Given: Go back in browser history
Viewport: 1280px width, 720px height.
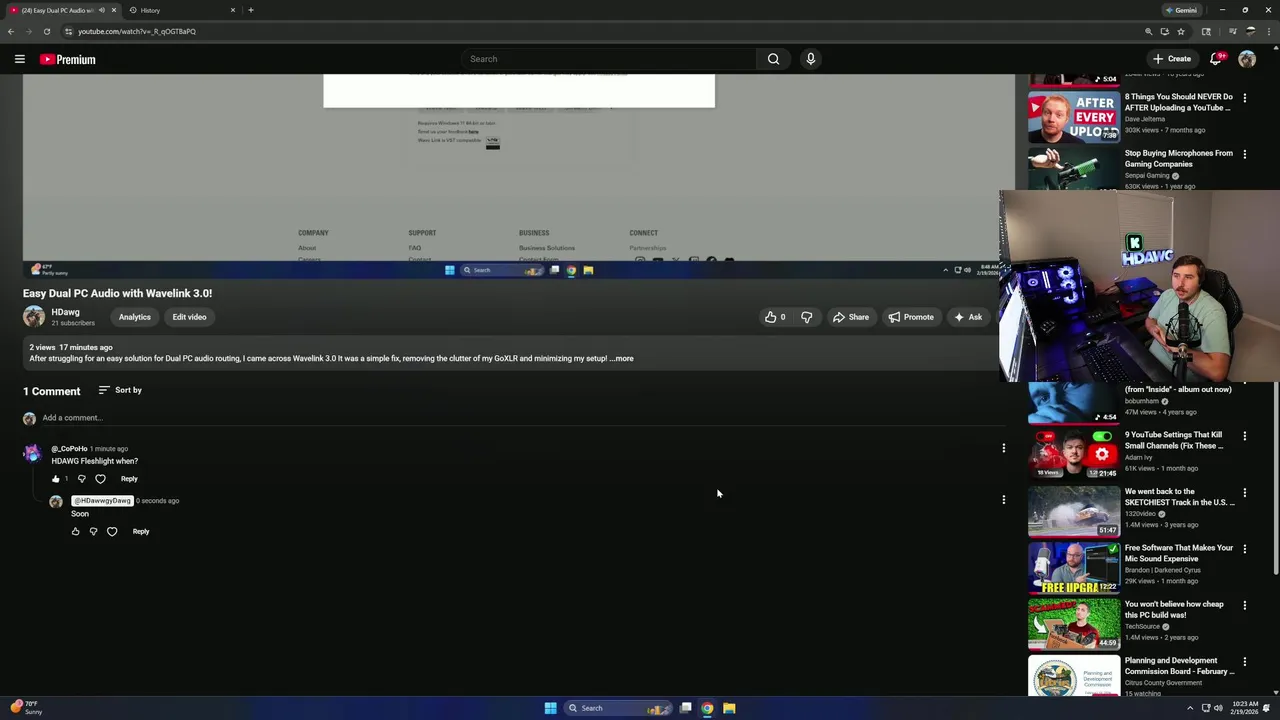Looking at the screenshot, I should pos(10,31).
